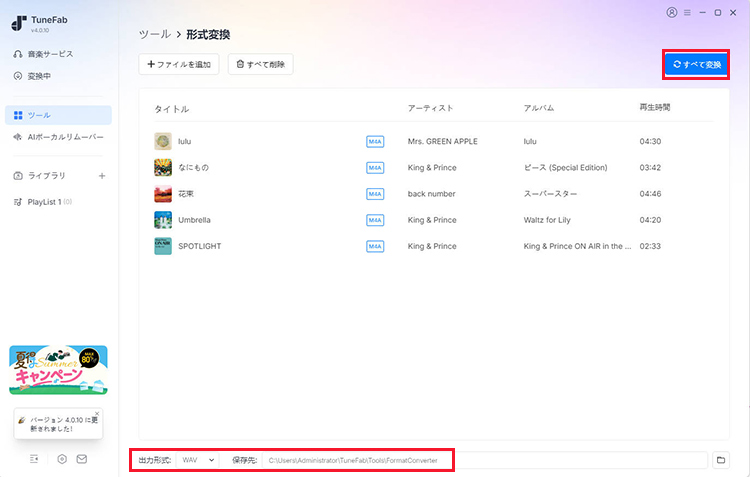Click the なにもの album cover thumbnail
750x477 pixels.
pyautogui.click(x=163, y=167)
